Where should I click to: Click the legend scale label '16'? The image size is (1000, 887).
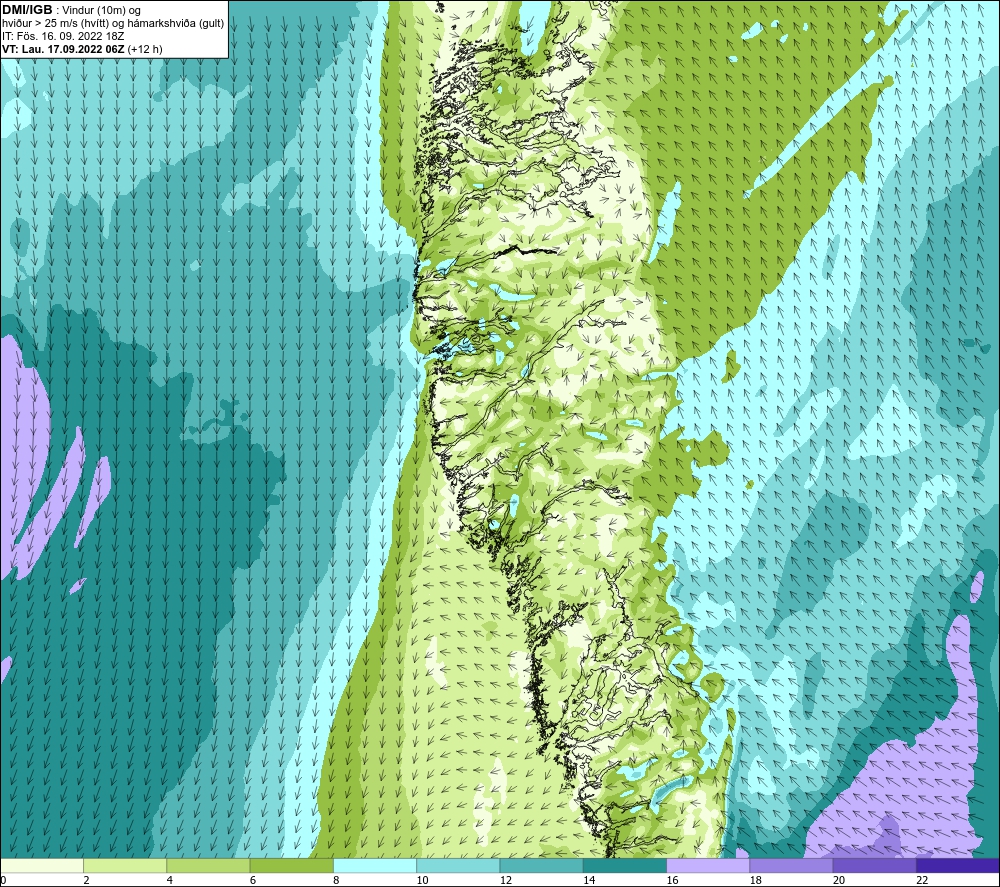pos(672,881)
